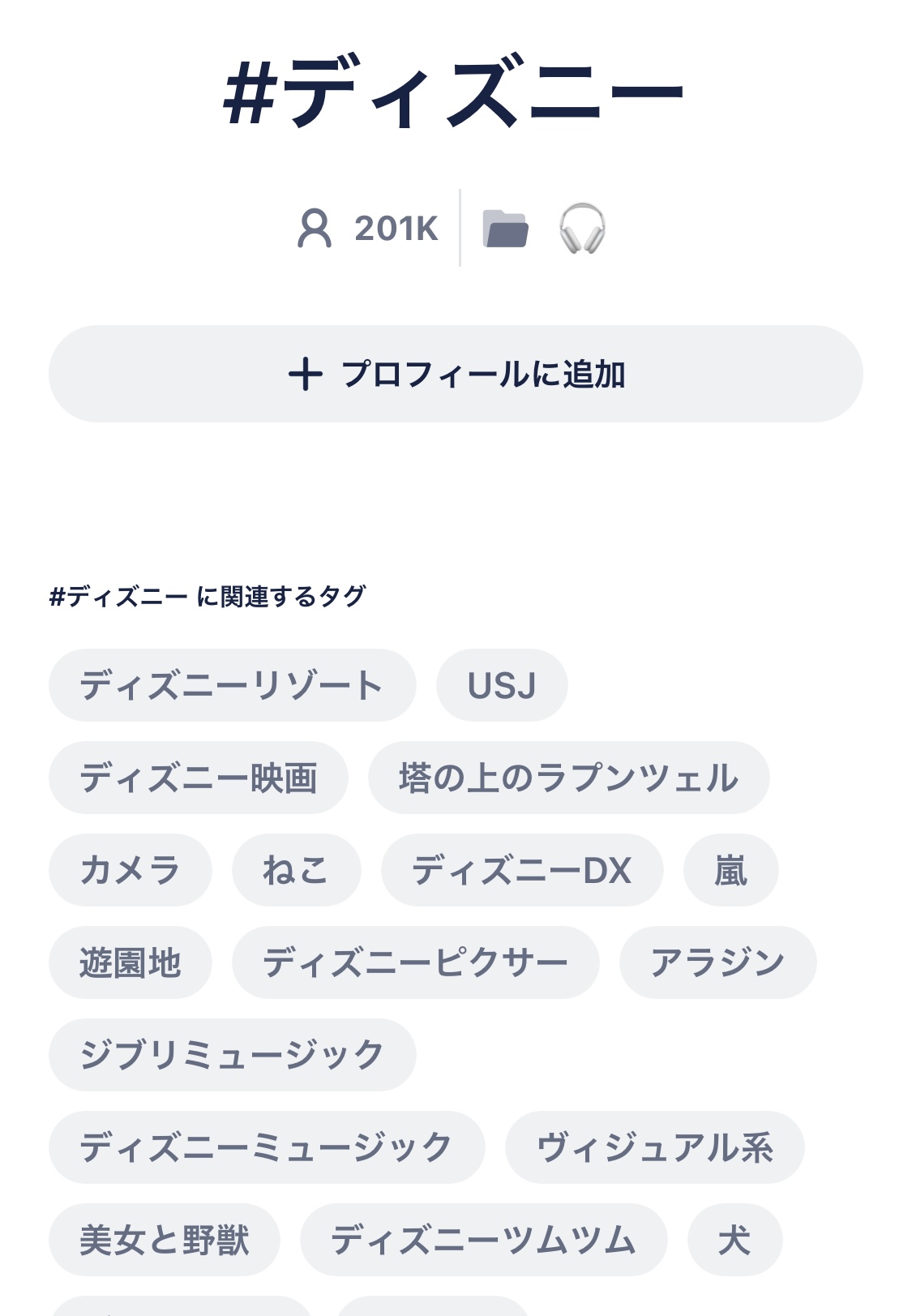The image size is (912, 1316).
Task: Choose the ディズニー映画 tag
Action: [199, 778]
